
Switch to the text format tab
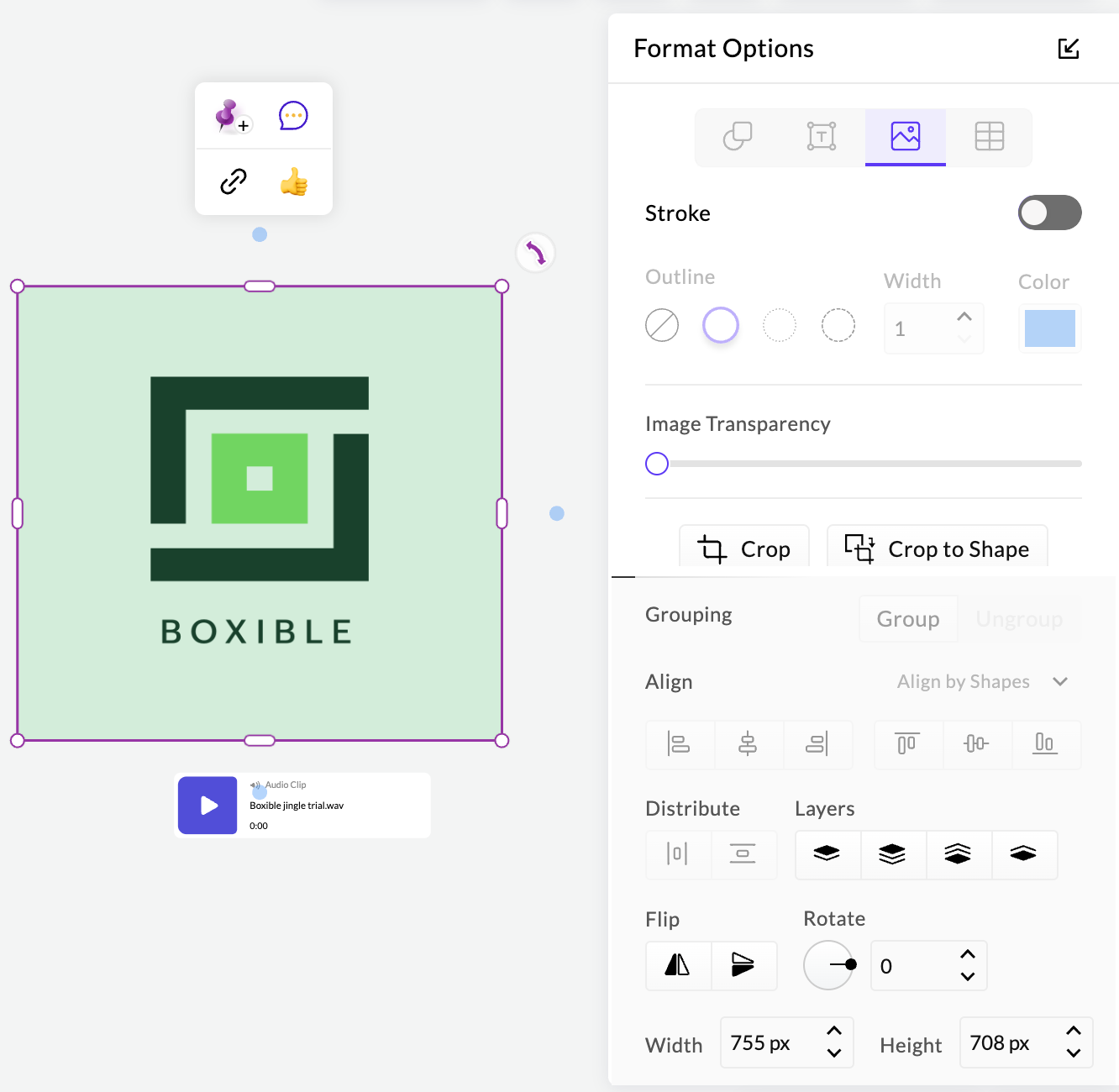822,136
